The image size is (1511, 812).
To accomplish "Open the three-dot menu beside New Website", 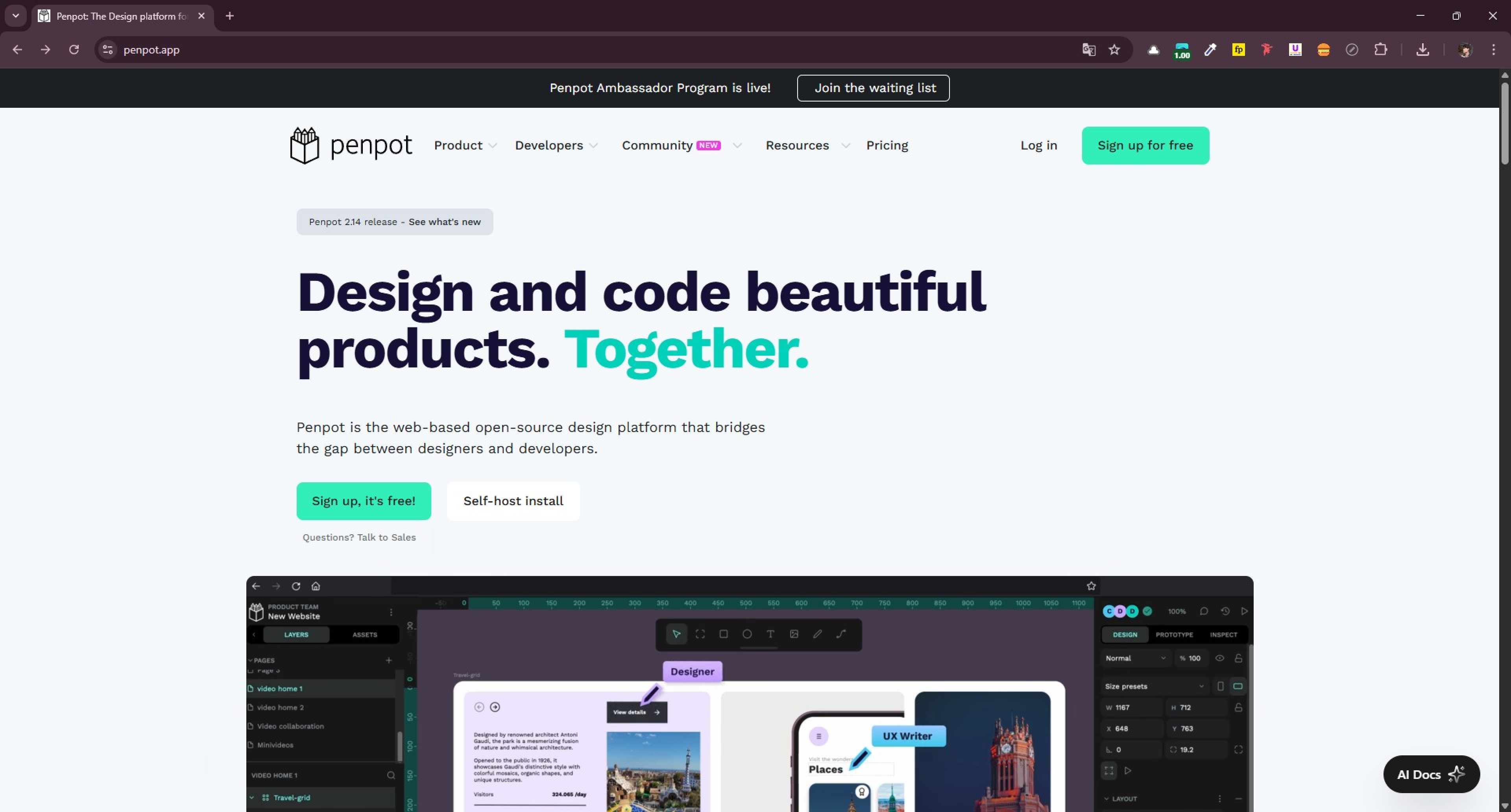I will click(391, 612).
